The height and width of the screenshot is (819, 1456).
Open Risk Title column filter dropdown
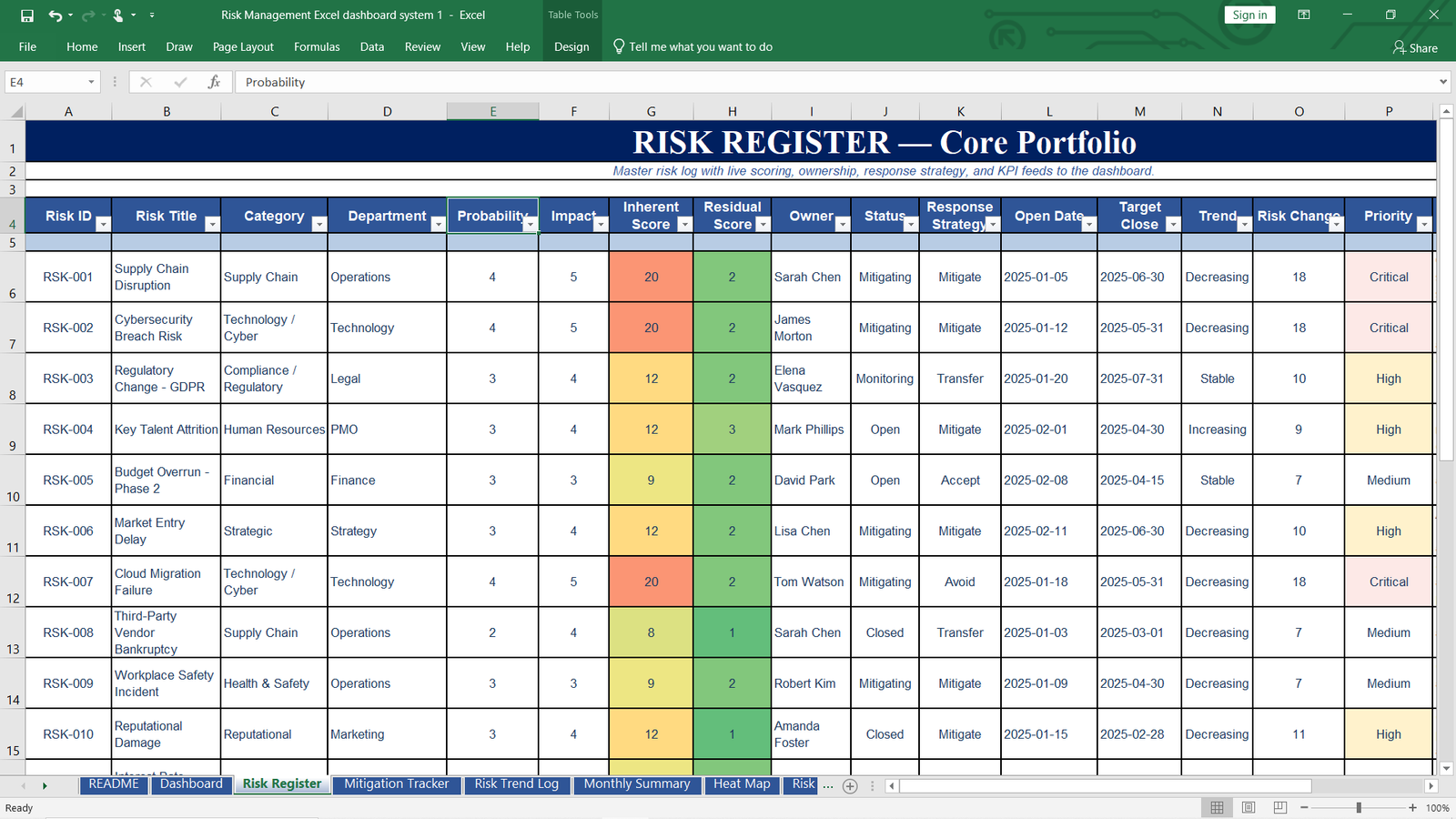point(212,224)
